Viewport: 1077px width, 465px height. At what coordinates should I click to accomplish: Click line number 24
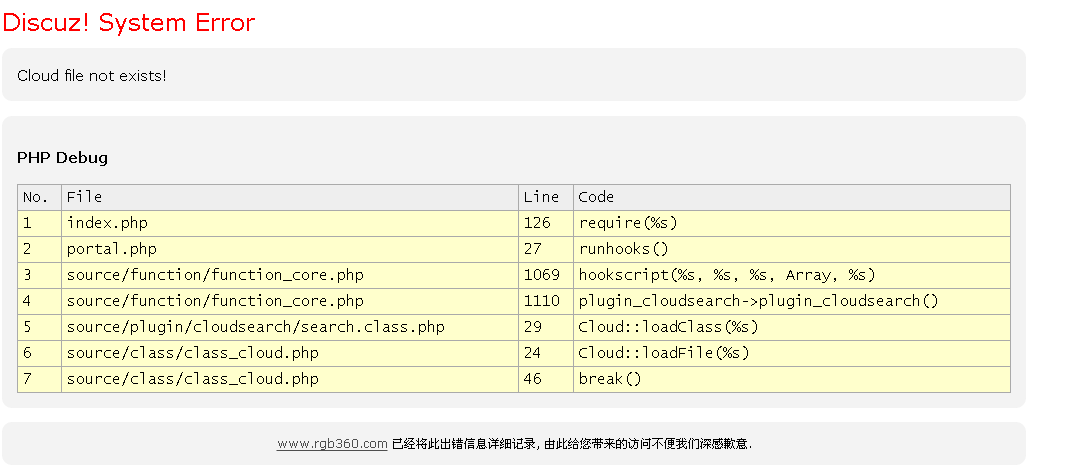546,354
